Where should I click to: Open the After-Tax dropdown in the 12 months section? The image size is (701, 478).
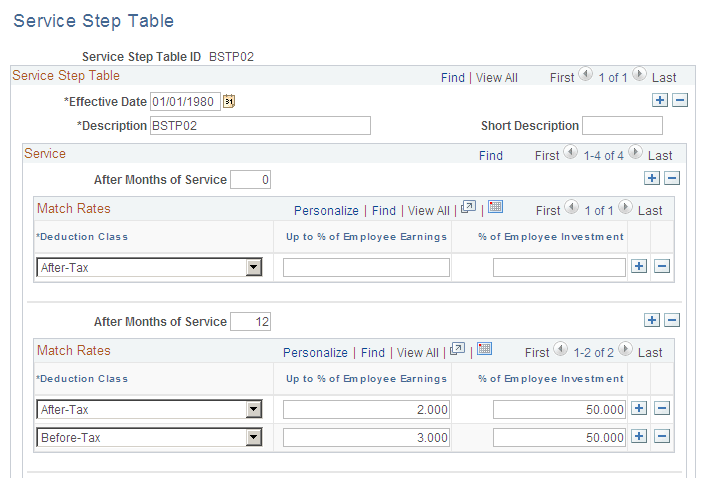click(253, 409)
